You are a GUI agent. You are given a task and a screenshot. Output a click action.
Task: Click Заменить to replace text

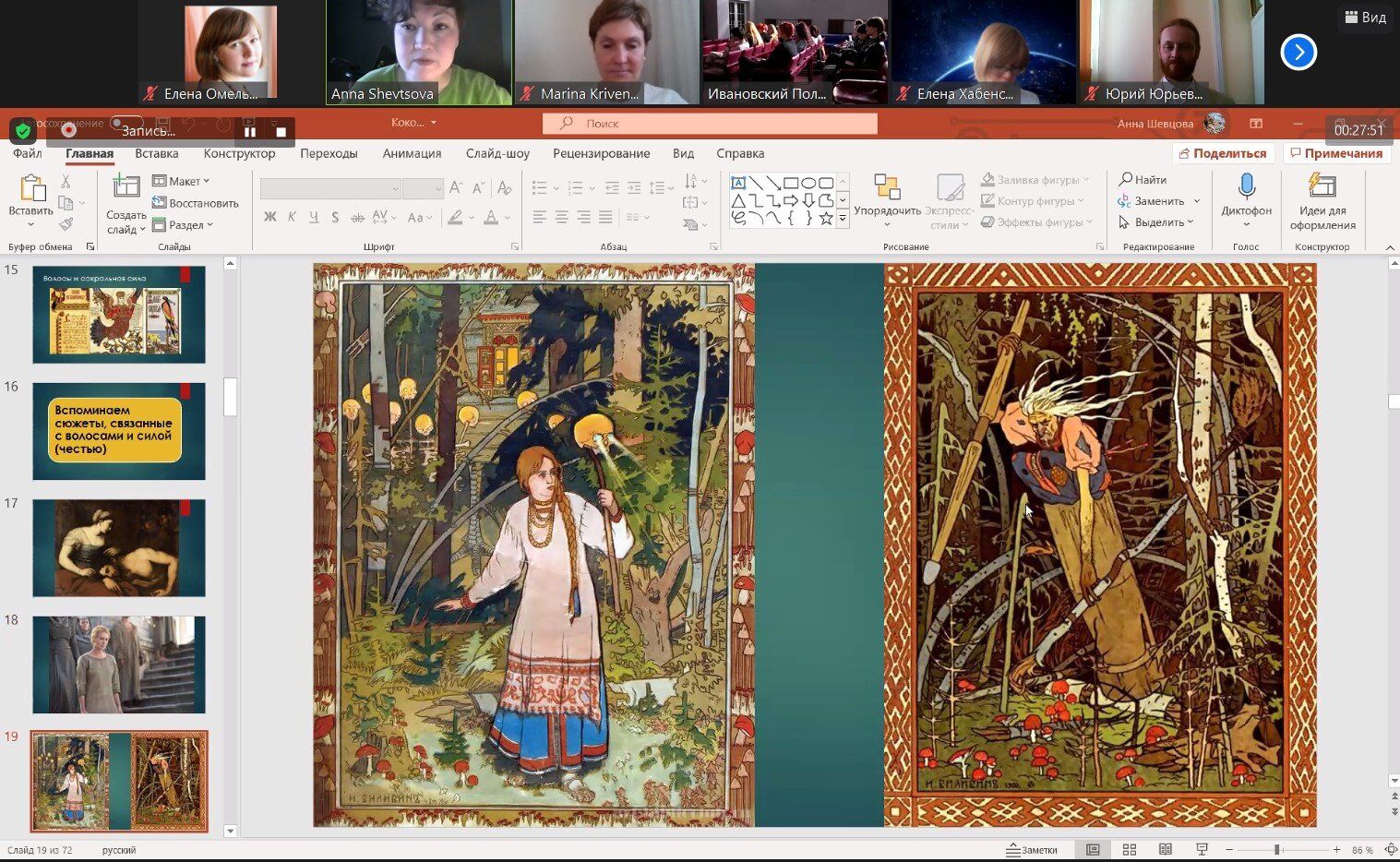[1158, 201]
